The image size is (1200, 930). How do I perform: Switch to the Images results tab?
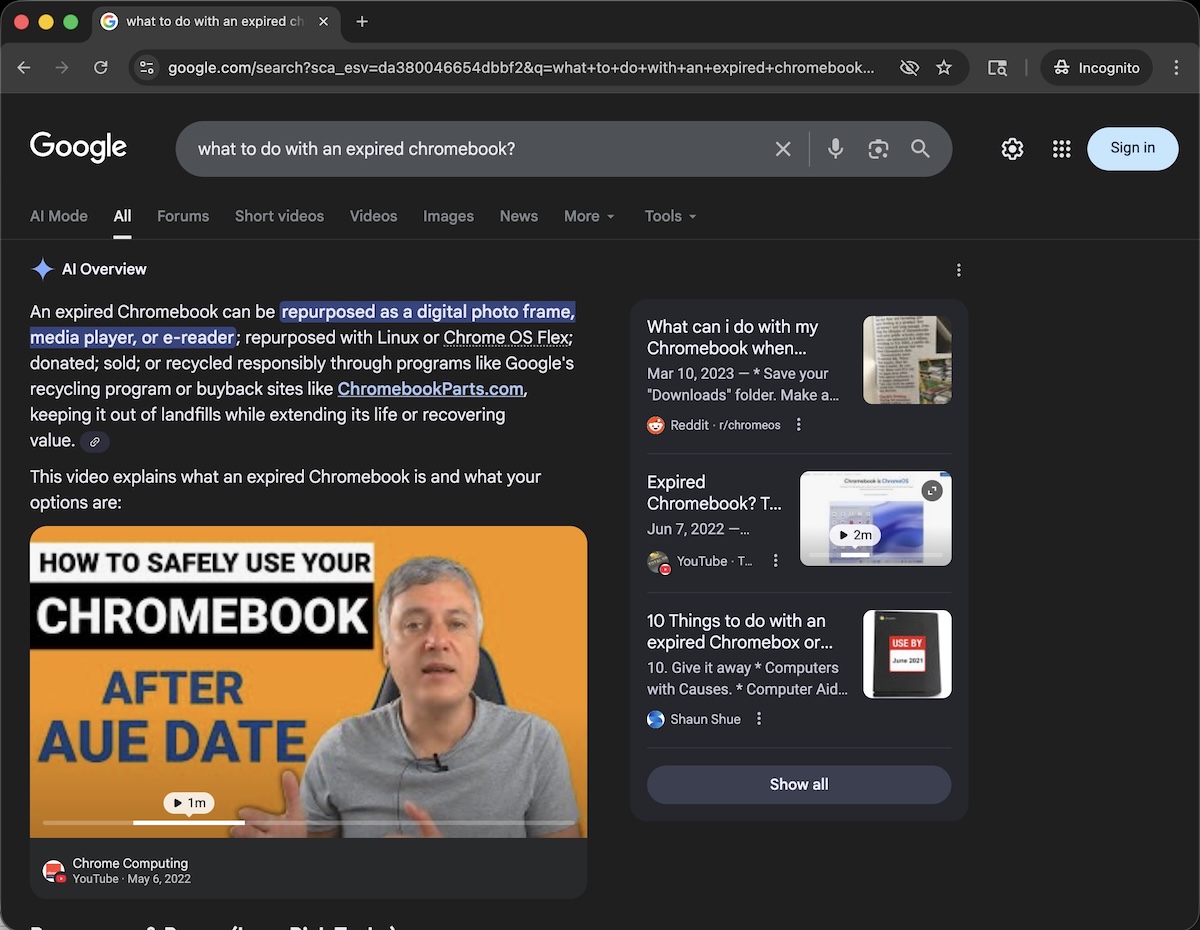(448, 216)
